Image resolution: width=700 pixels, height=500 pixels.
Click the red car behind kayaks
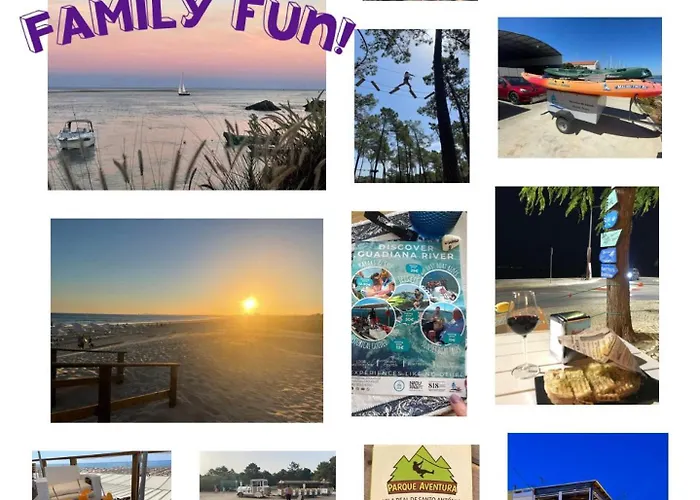pyautogui.click(x=521, y=90)
